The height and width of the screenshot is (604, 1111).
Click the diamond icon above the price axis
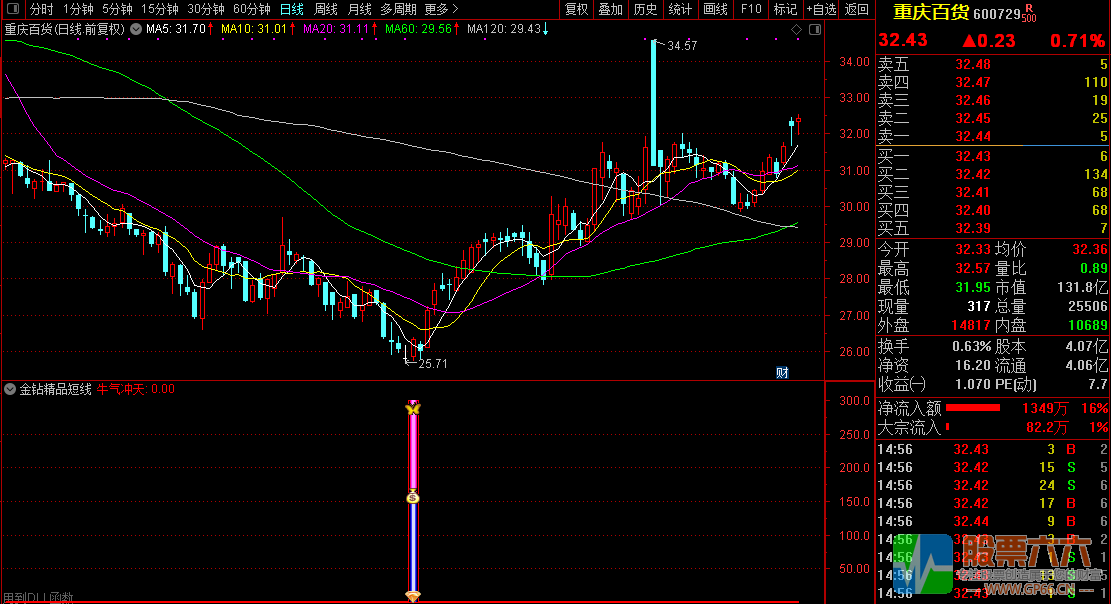pos(797,30)
